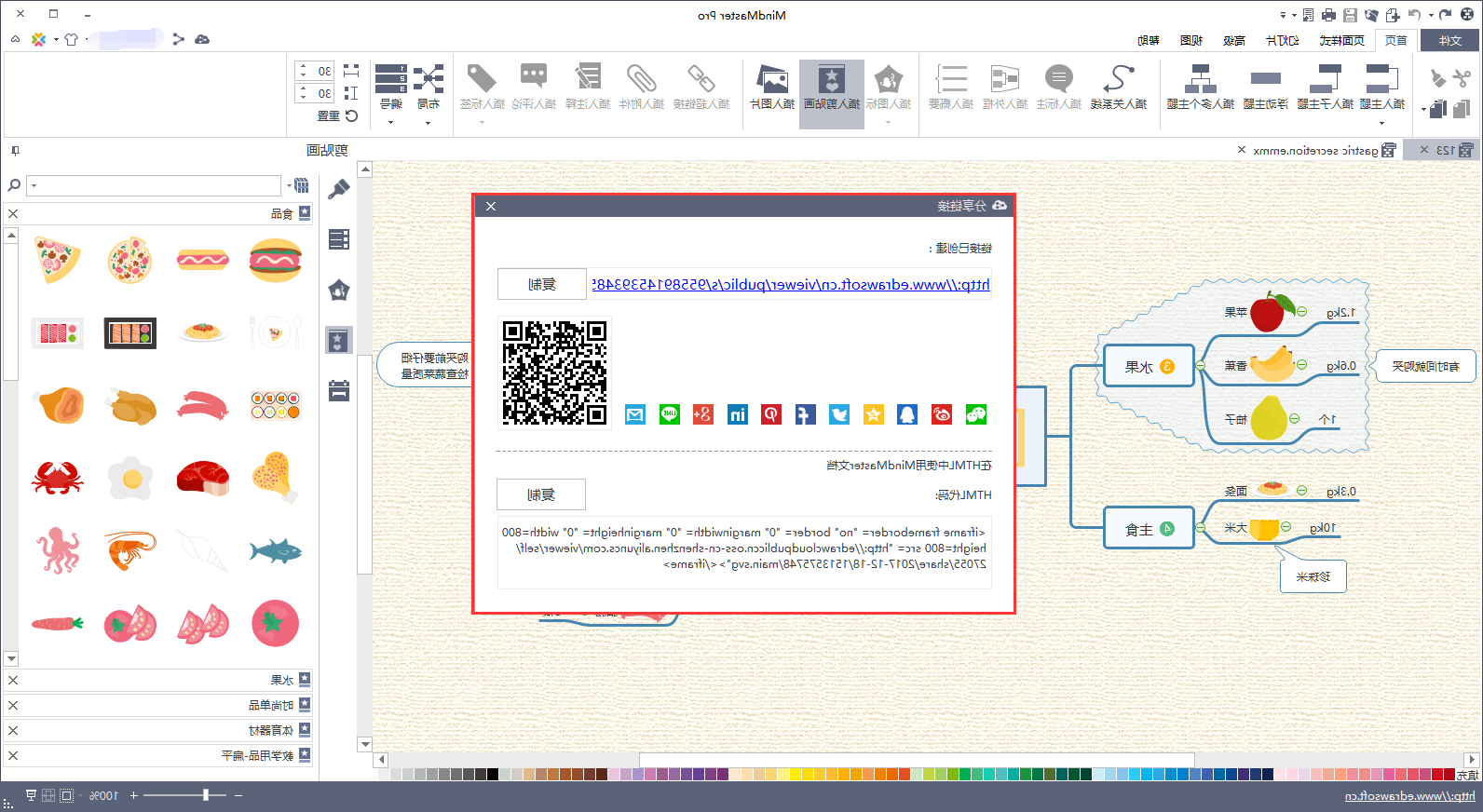The width and height of the screenshot is (1483, 812).
Task: Select the red crab clipart thumbnail
Action: click(x=58, y=479)
